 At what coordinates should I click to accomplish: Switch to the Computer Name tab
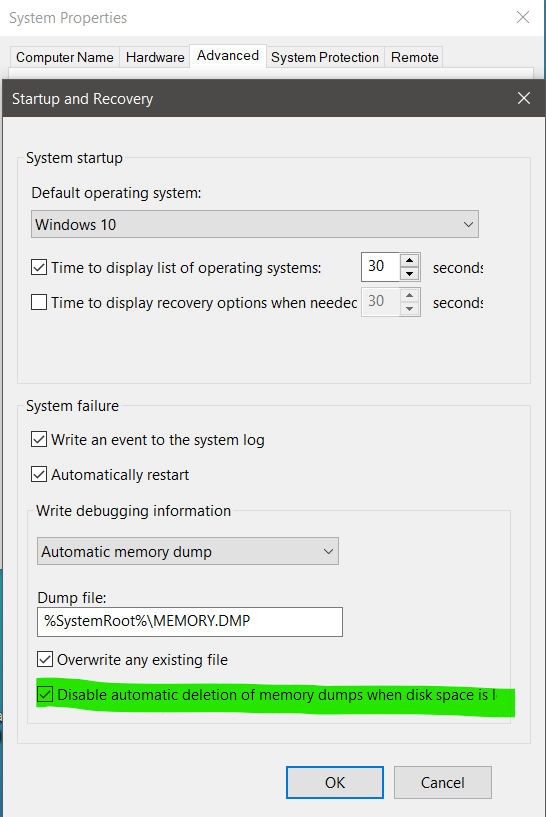[65, 57]
